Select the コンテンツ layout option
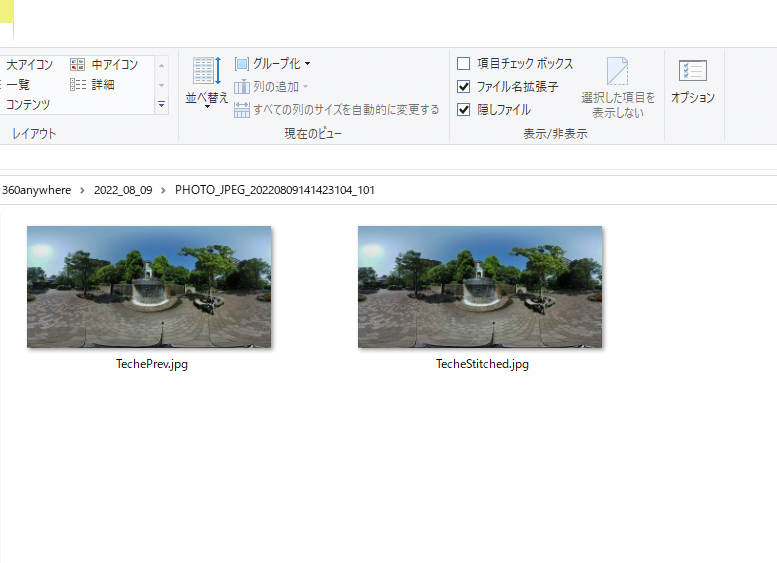This screenshot has width=777, height=563. pyautogui.click(x=26, y=105)
